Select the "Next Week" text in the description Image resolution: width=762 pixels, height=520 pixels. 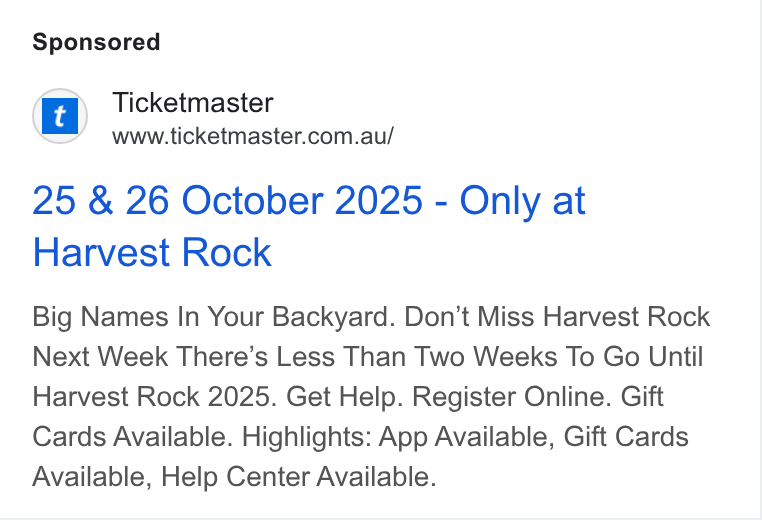coord(100,357)
